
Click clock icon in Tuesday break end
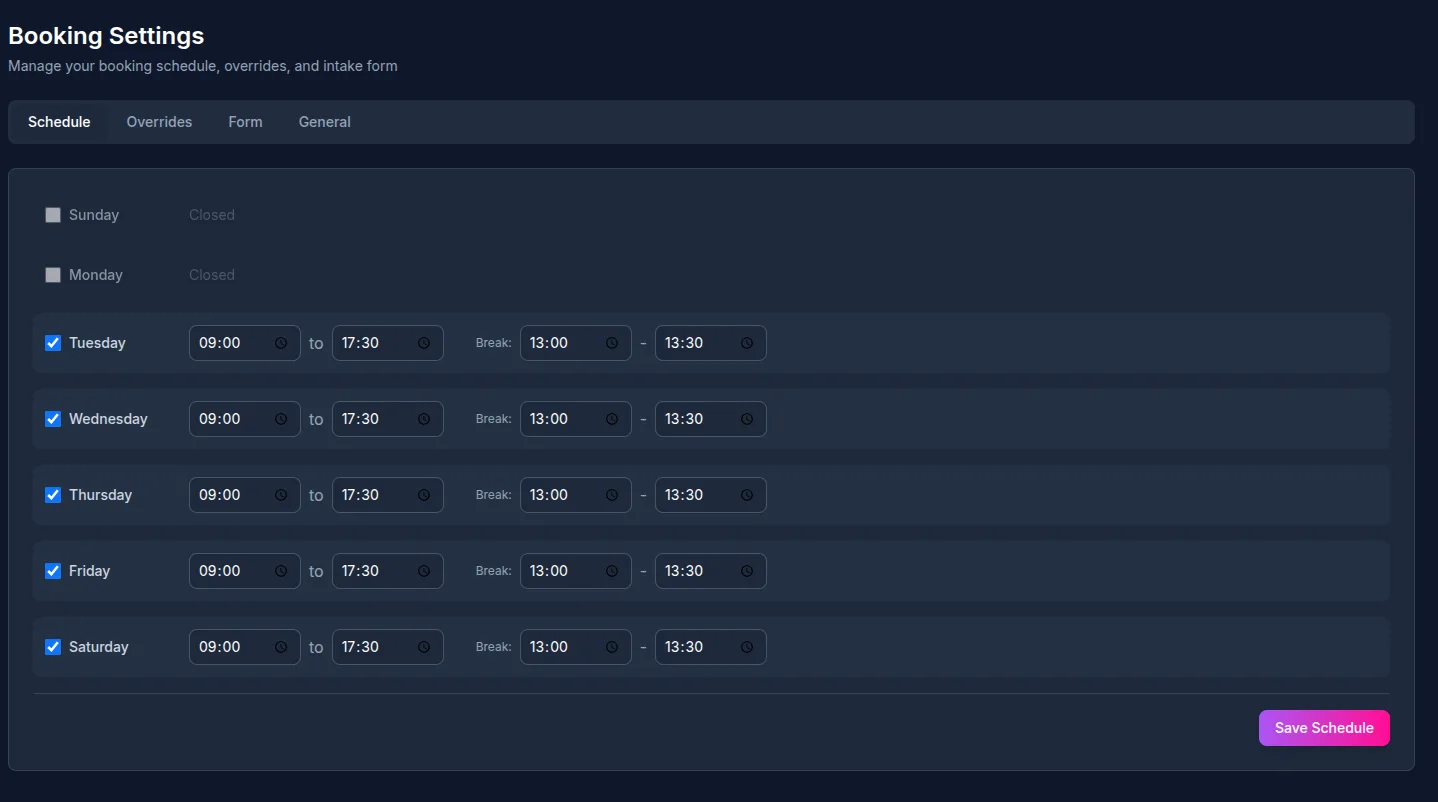pos(747,343)
